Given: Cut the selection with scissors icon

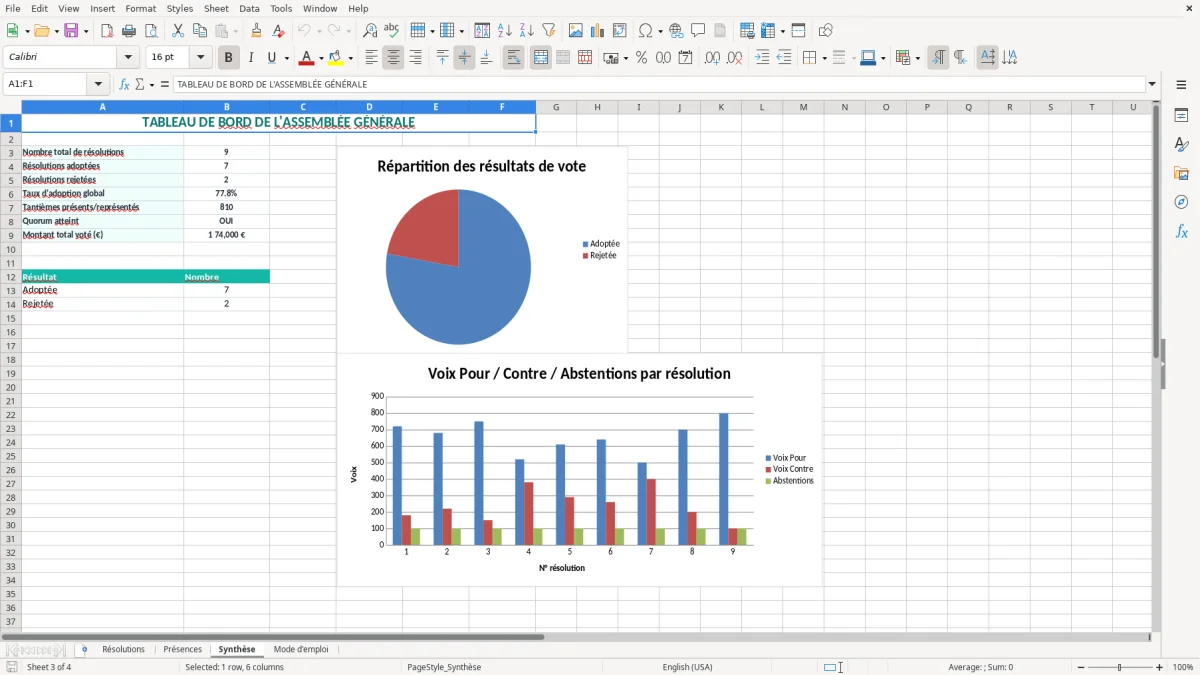Looking at the screenshot, I should [x=178, y=31].
